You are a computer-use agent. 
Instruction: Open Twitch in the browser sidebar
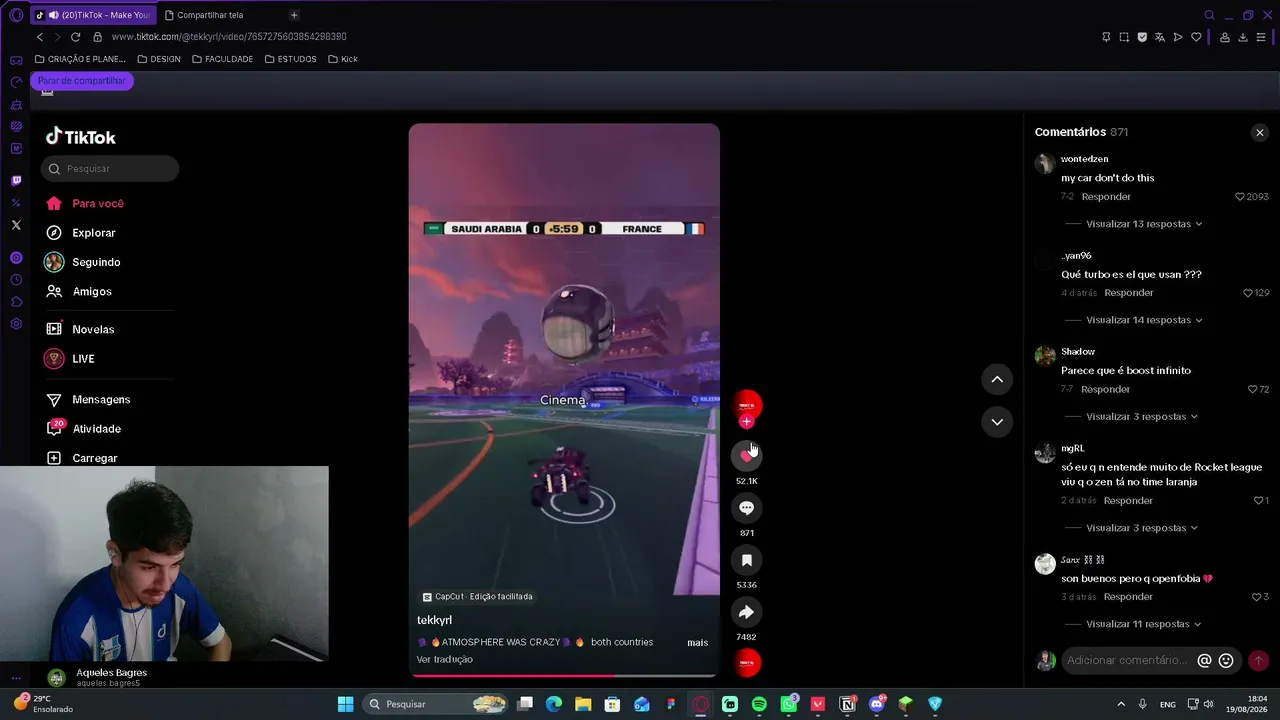16,181
